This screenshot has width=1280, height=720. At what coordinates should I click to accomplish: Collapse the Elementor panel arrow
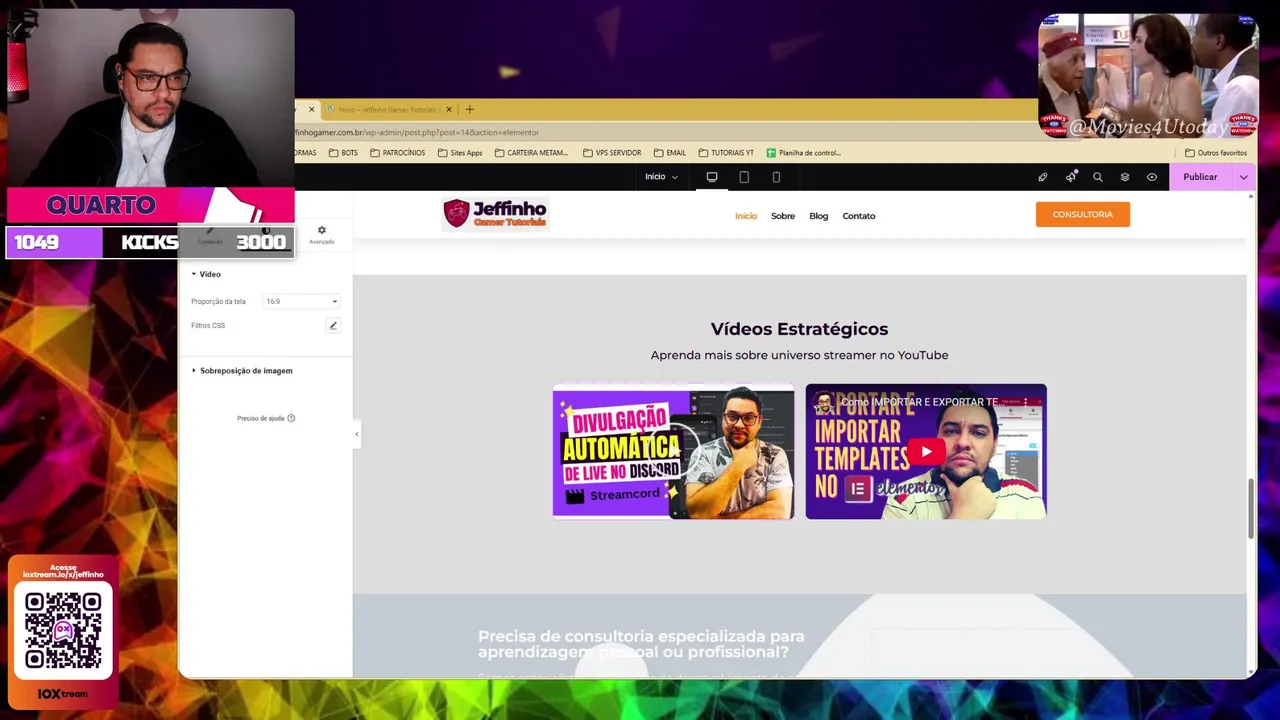356,433
